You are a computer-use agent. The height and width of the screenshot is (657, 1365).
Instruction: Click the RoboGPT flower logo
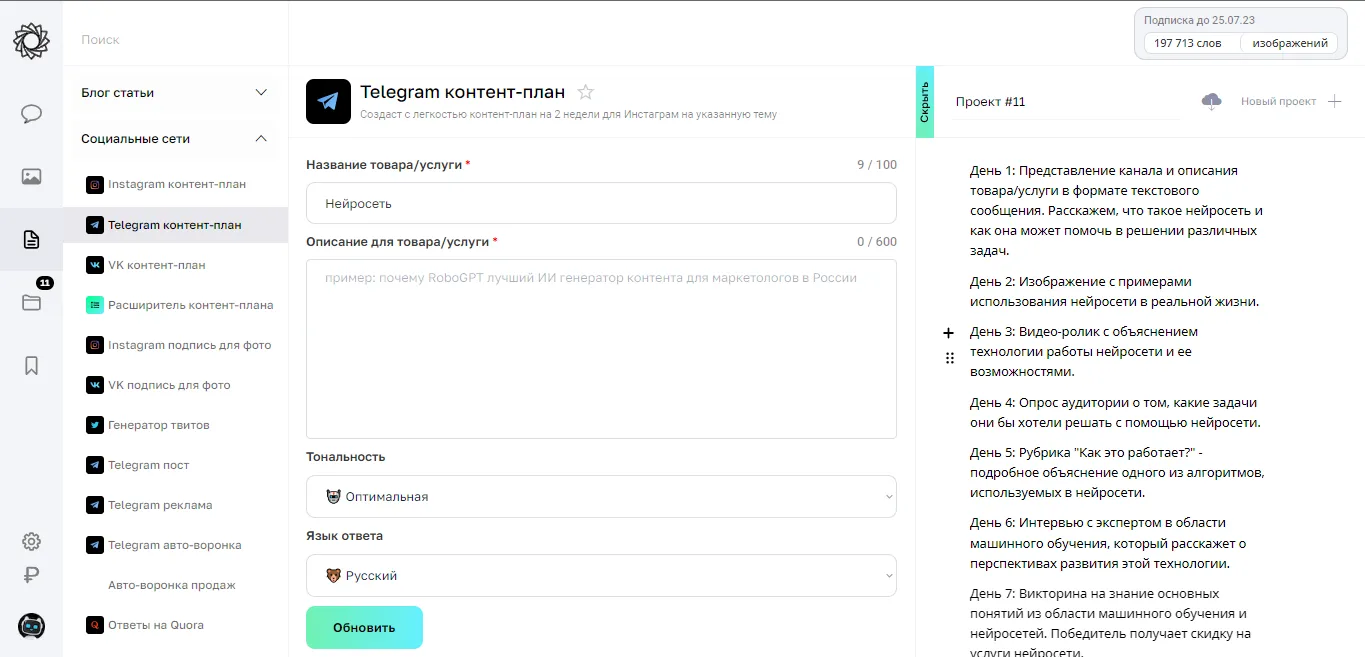click(31, 40)
